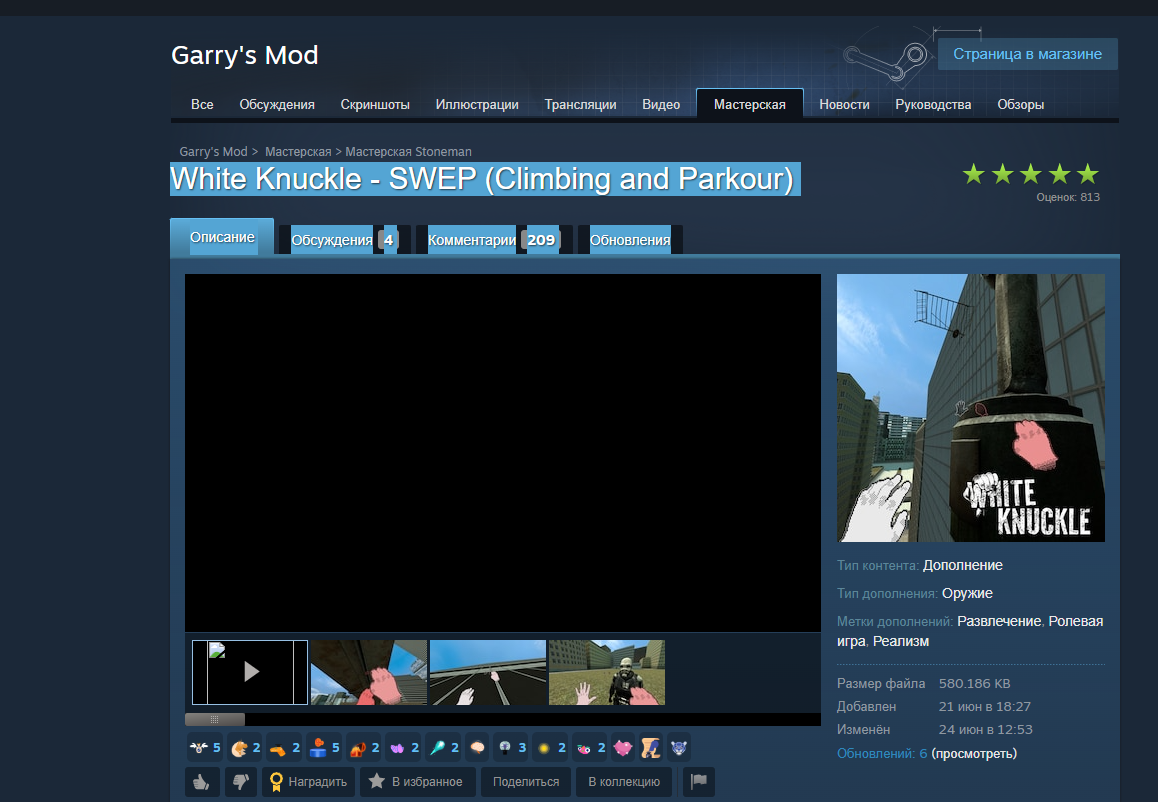Click the report flag icon
1158x802 pixels.
(699, 781)
